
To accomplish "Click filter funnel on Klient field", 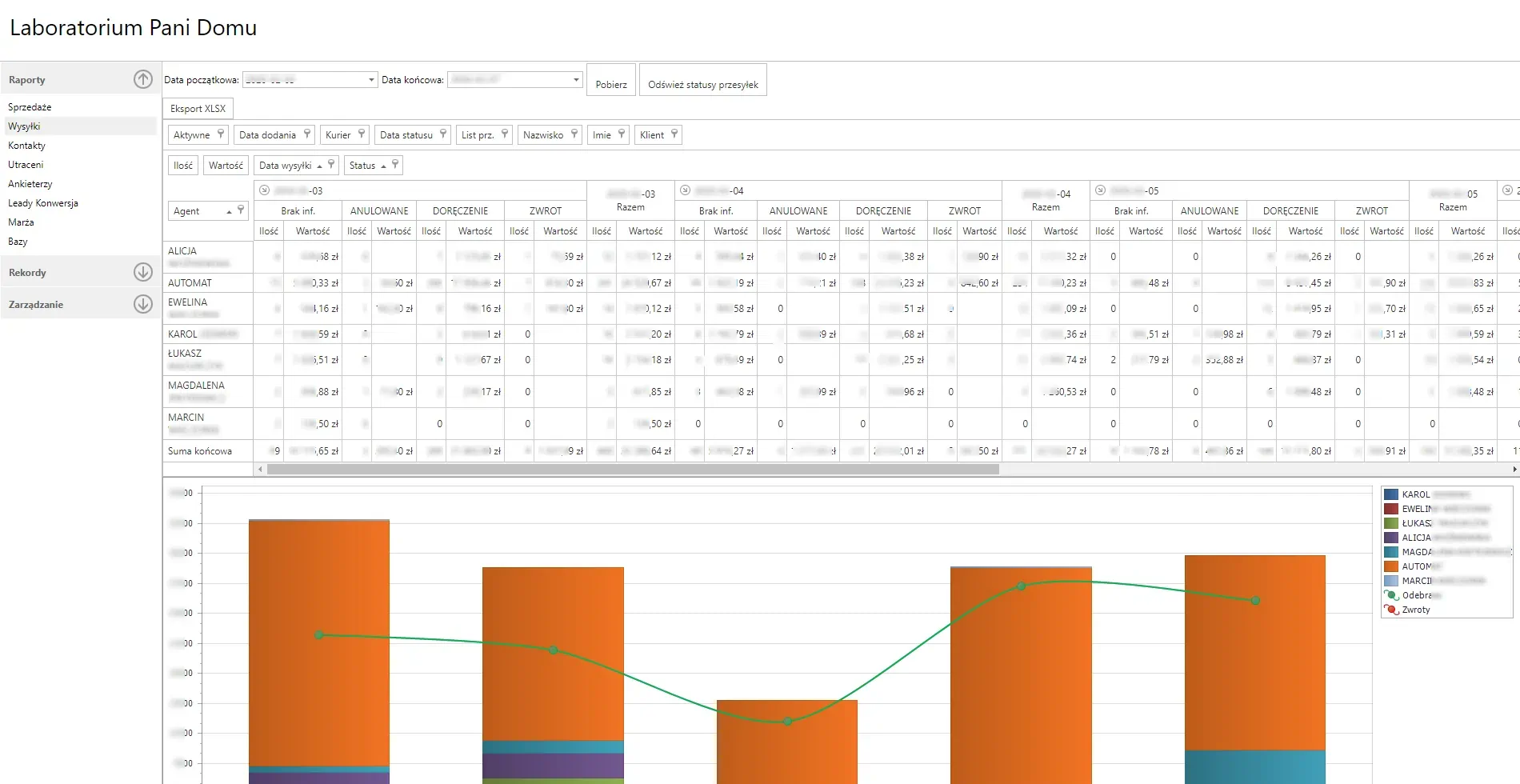I will pyautogui.click(x=674, y=134).
